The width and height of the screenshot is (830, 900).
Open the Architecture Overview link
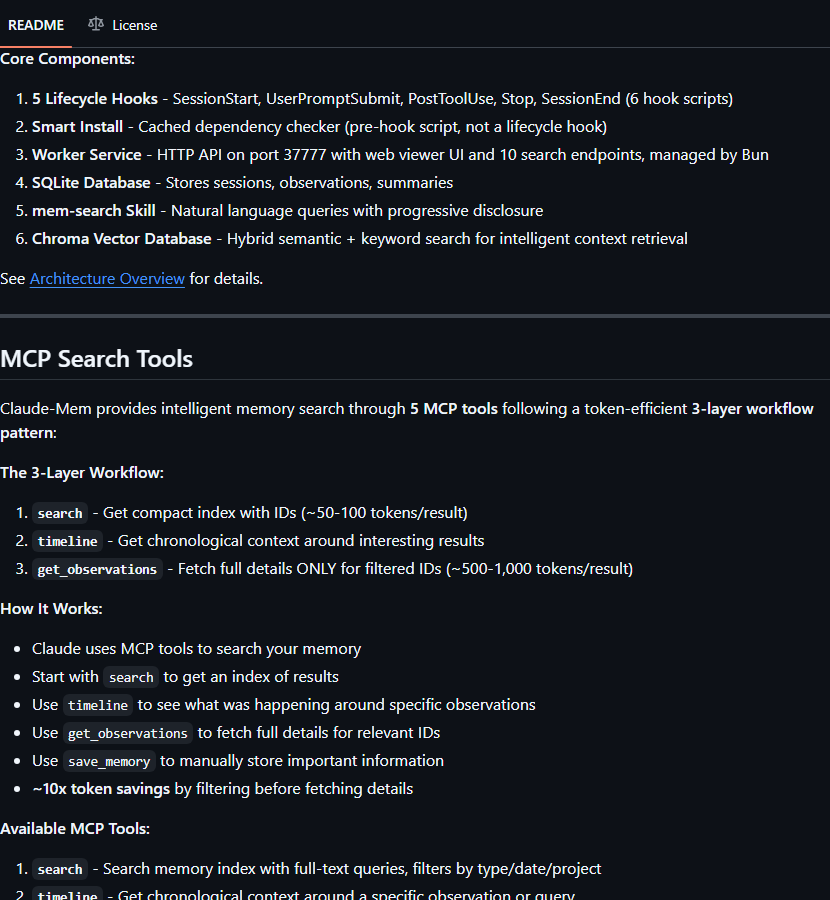tap(107, 279)
